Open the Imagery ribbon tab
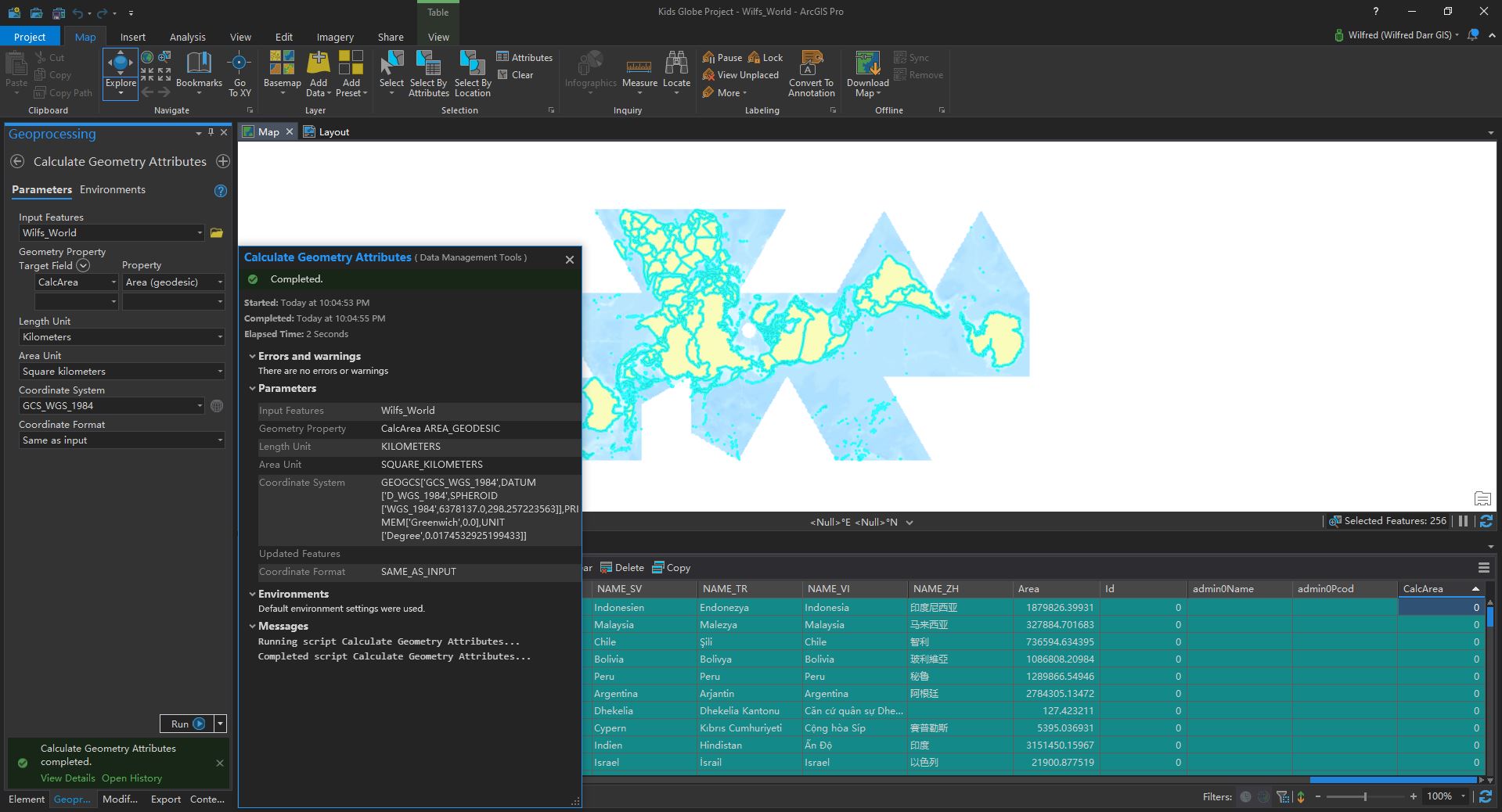Screen dimensions: 1502x812 point(334,37)
